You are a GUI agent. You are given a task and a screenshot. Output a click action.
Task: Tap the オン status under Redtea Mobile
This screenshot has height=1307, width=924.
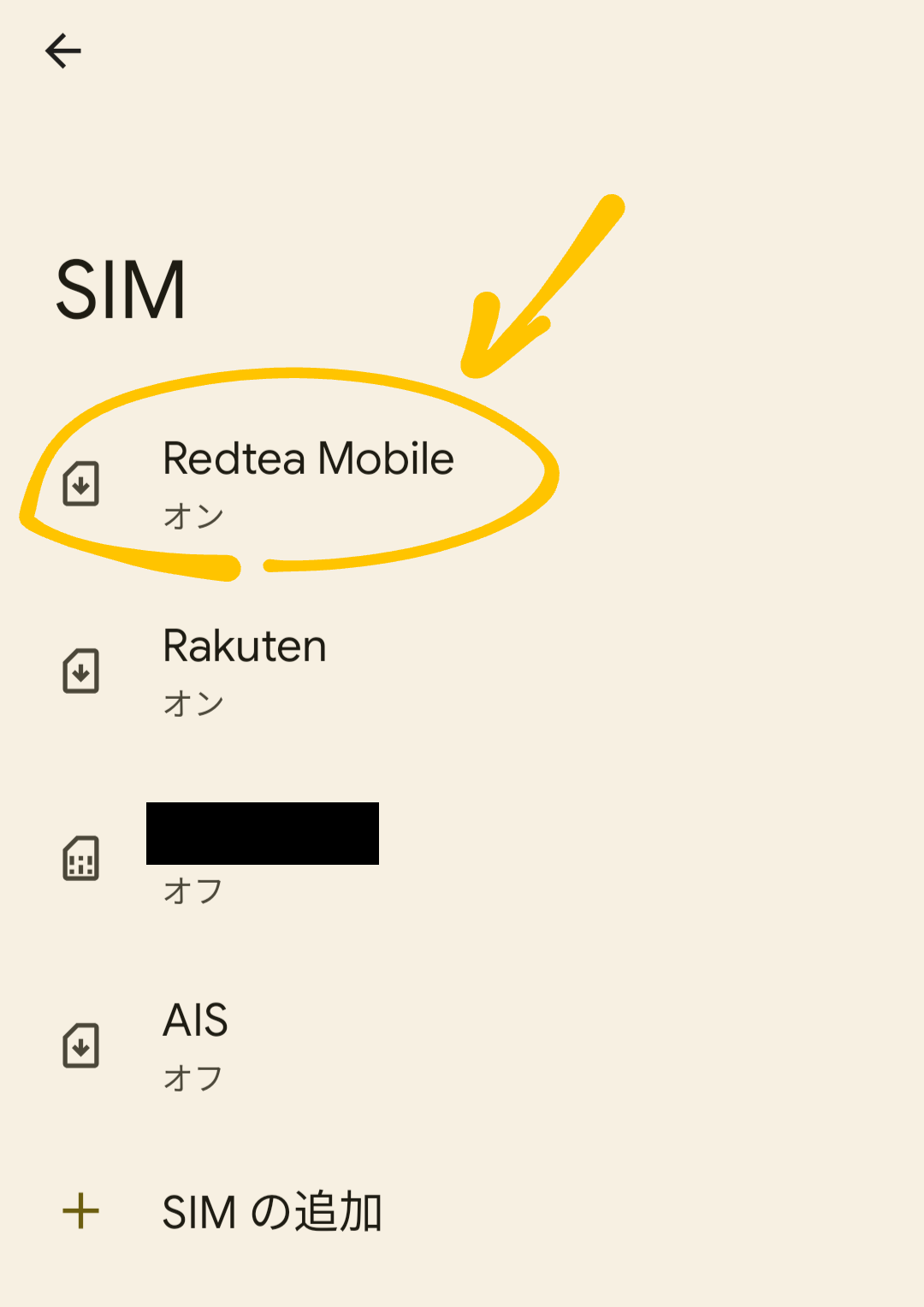coord(193,517)
